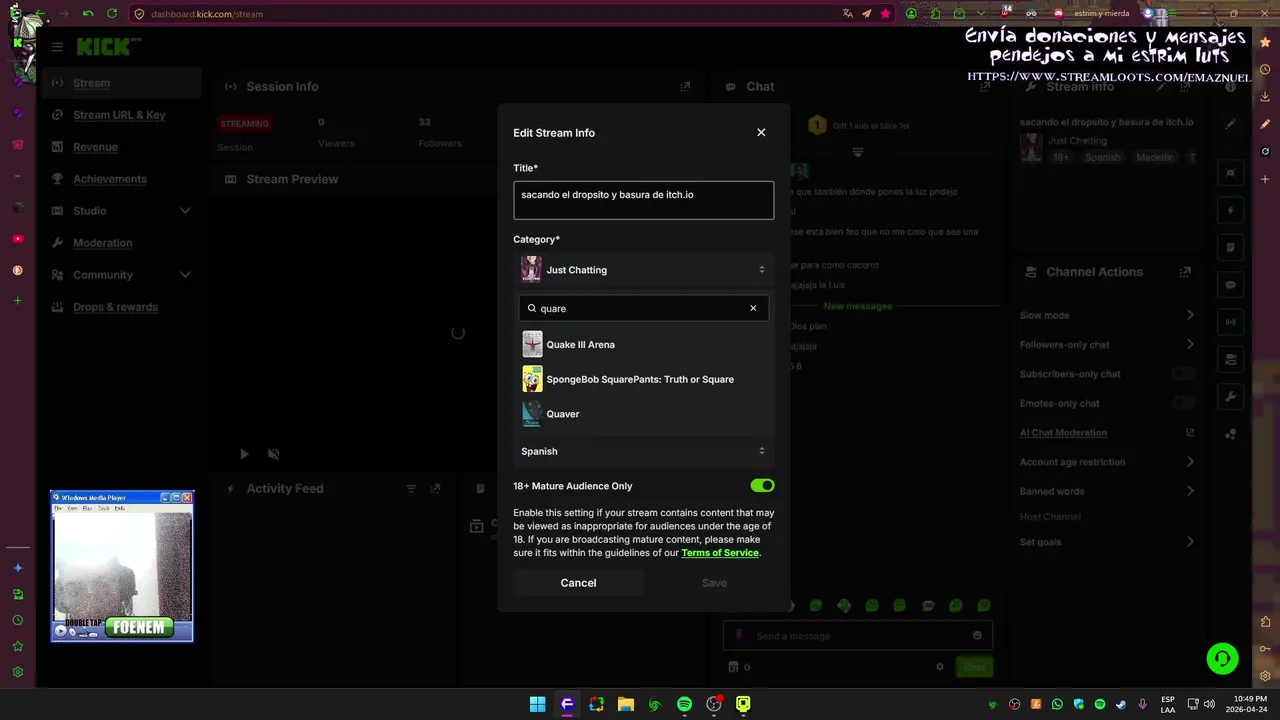The width and height of the screenshot is (1280, 720).
Task: Expand Followers-only chat settings
Action: (x=1190, y=344)
